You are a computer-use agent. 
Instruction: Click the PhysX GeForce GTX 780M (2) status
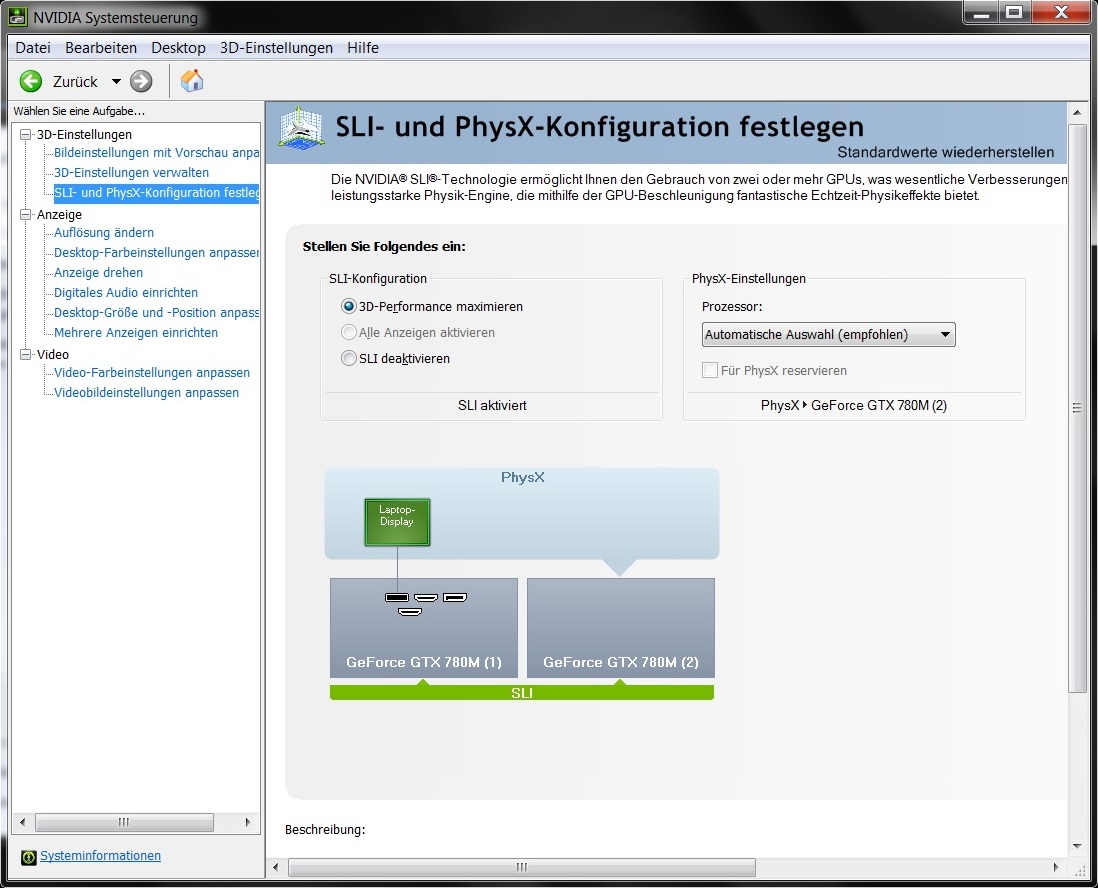(x=854, y=405)
